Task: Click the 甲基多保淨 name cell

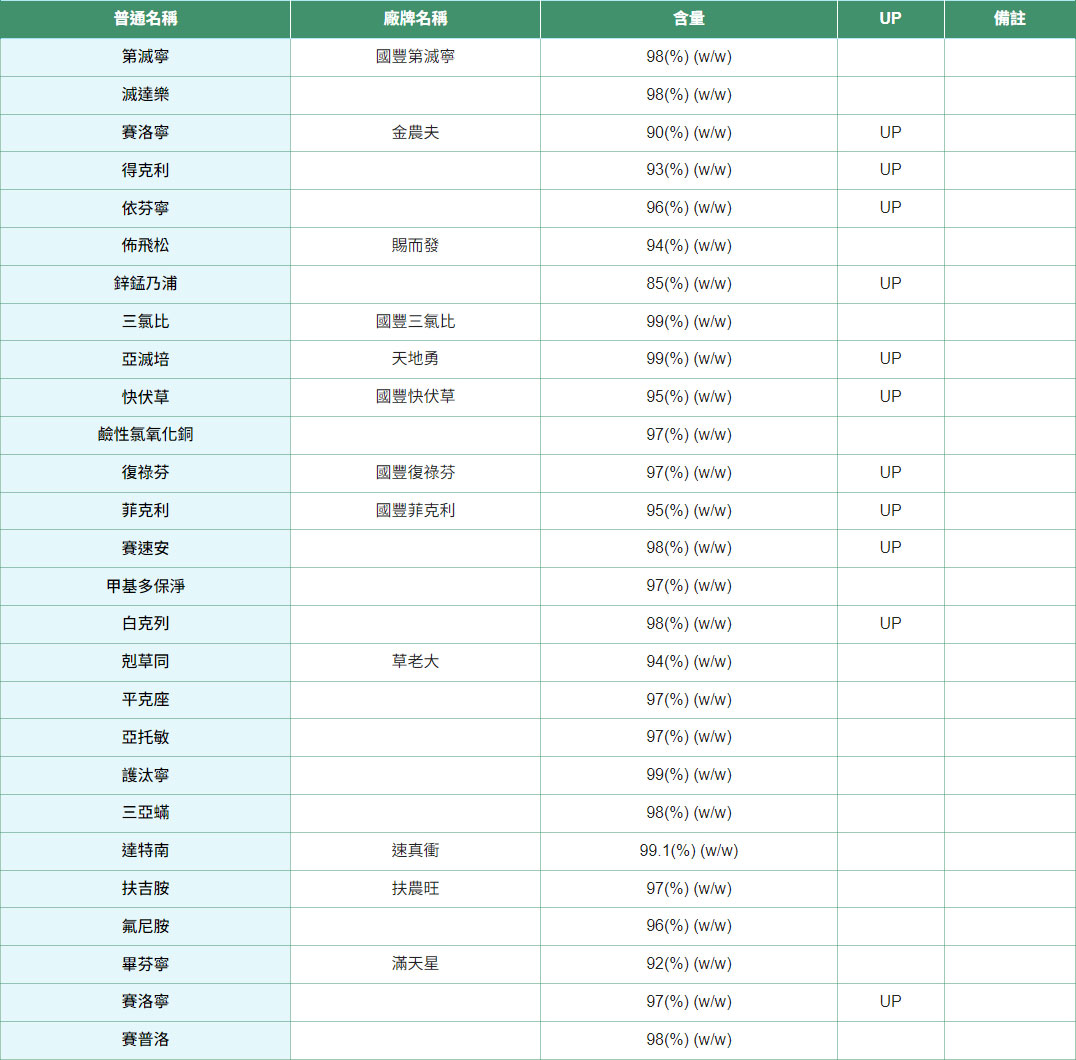Action: tap(145, 586)
